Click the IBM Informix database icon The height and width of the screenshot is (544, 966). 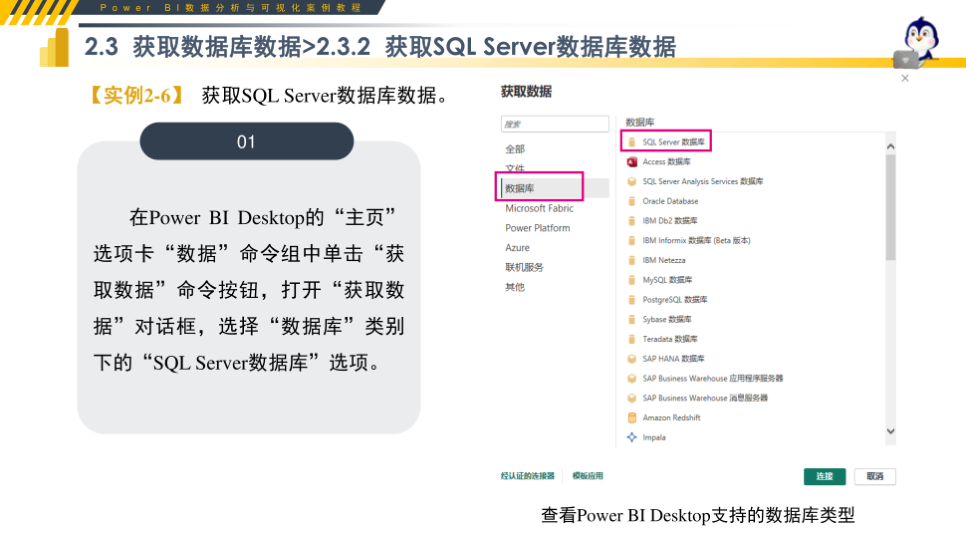tap(631, 240)
